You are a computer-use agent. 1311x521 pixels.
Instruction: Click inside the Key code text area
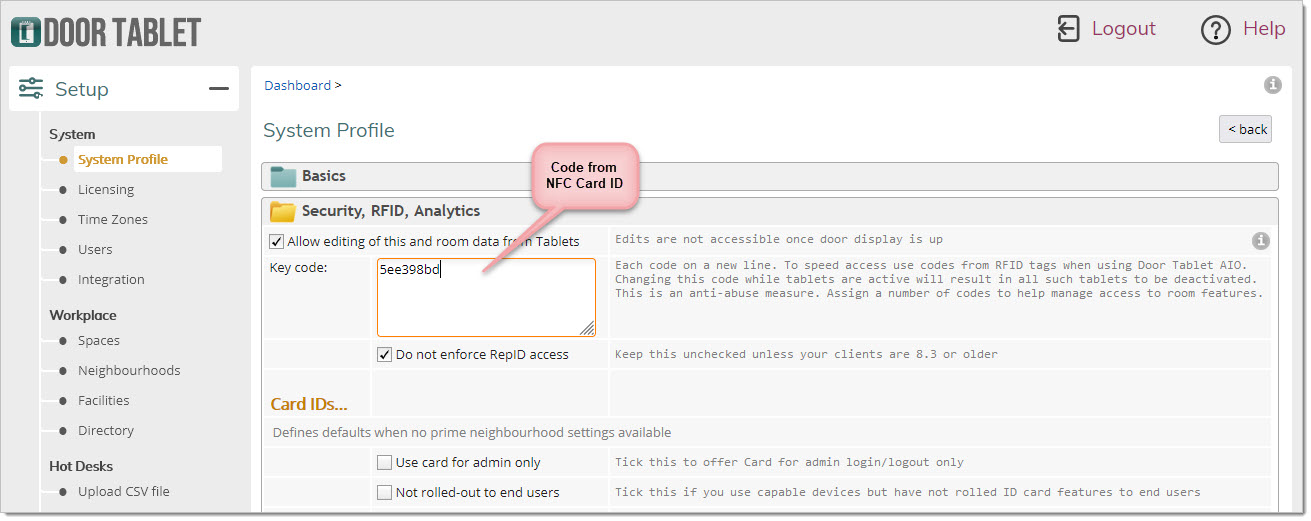(485, 300)
